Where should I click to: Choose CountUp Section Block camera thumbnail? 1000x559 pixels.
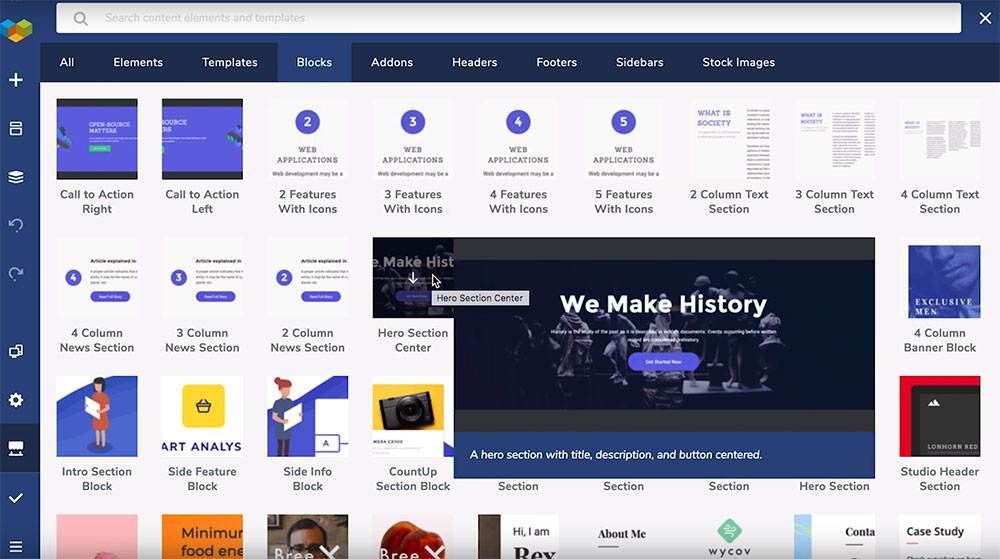[413, 416]
